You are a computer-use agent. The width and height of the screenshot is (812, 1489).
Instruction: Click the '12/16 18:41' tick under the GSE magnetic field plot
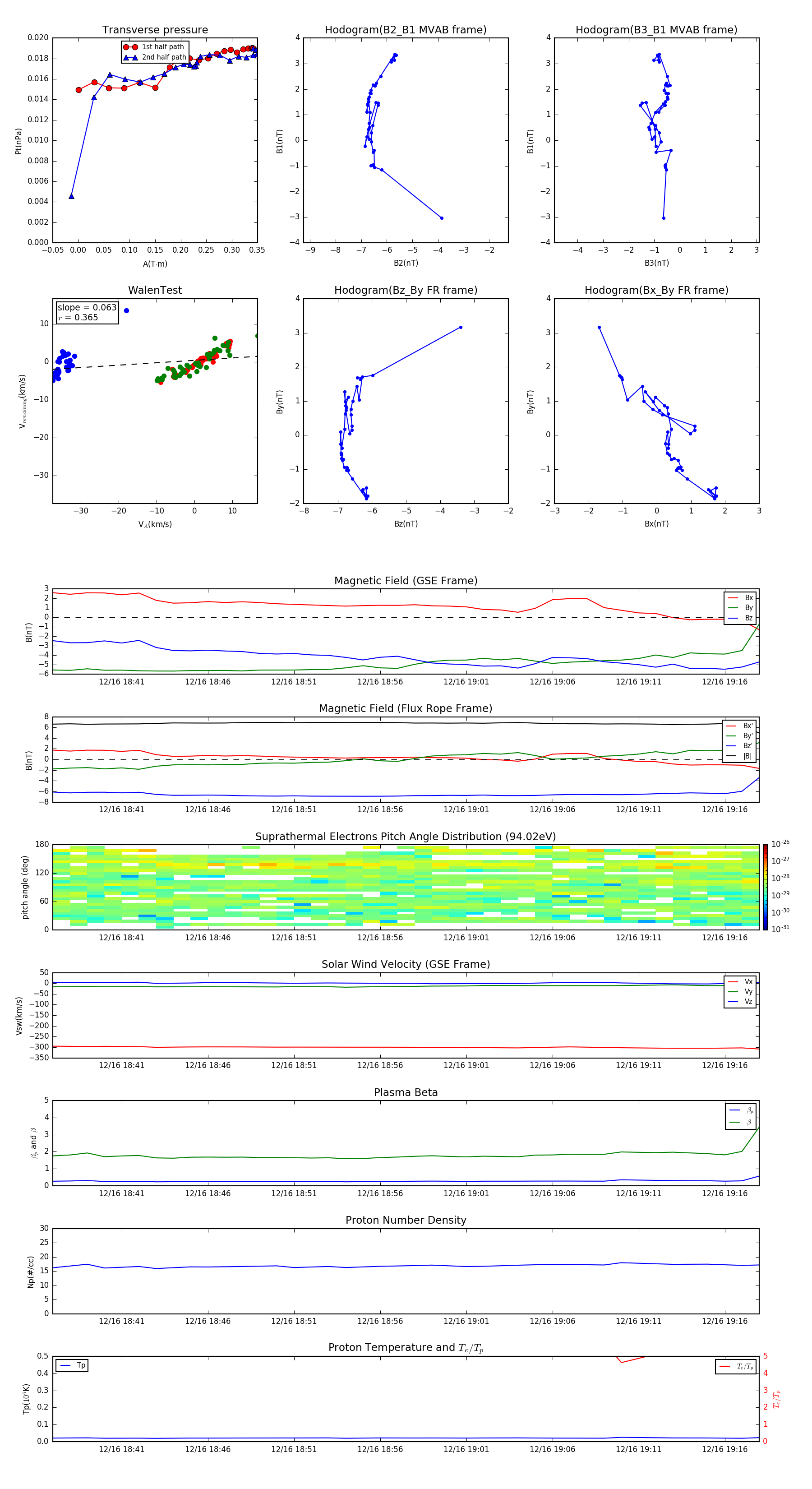[x=121, y=682]
